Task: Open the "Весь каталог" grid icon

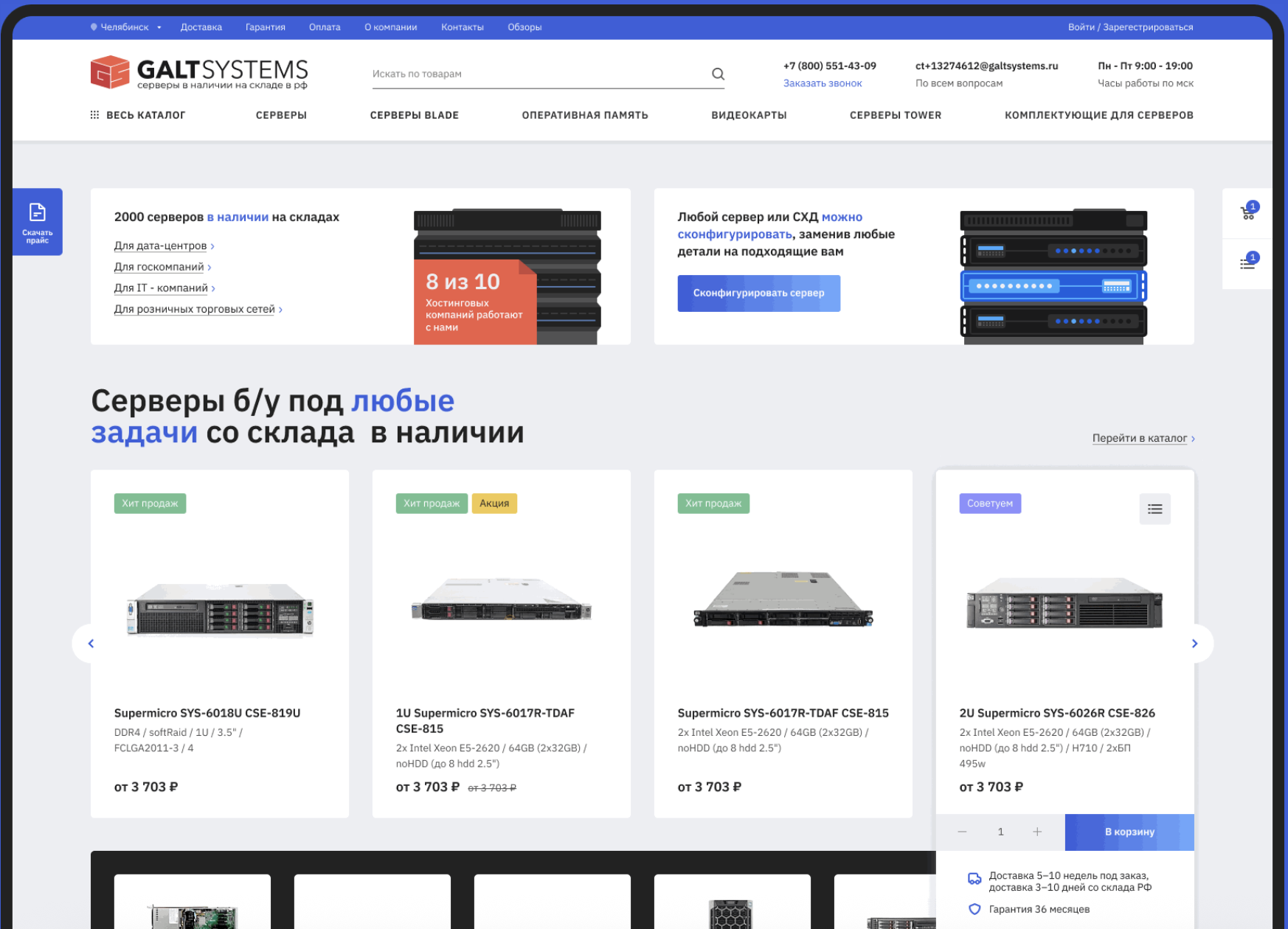Action: tap(94, 115)
